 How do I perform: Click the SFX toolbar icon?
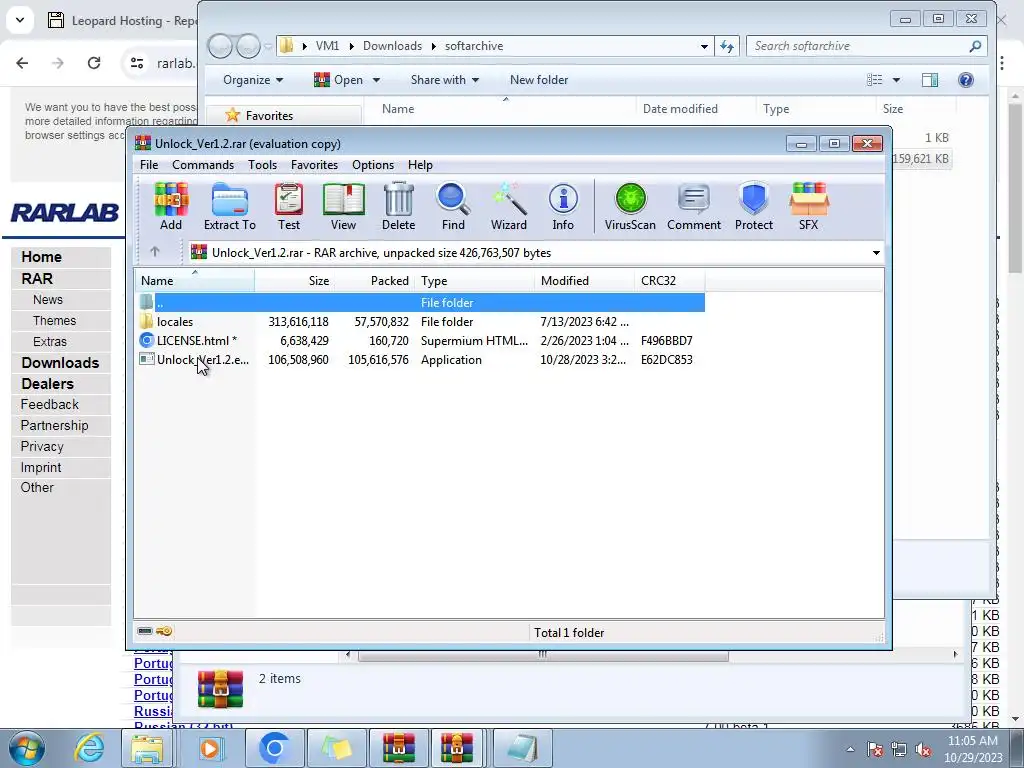pyautogui.click(x=808, y=207)
